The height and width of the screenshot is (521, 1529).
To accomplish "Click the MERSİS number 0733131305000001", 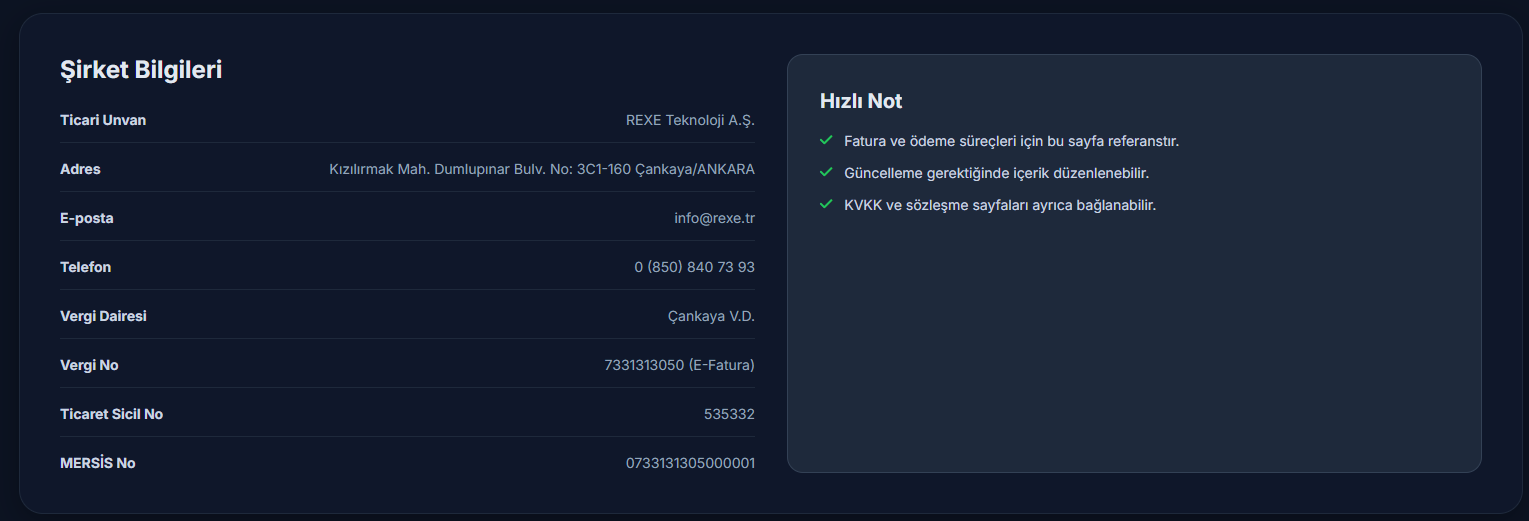I will (x=690, y=463).
